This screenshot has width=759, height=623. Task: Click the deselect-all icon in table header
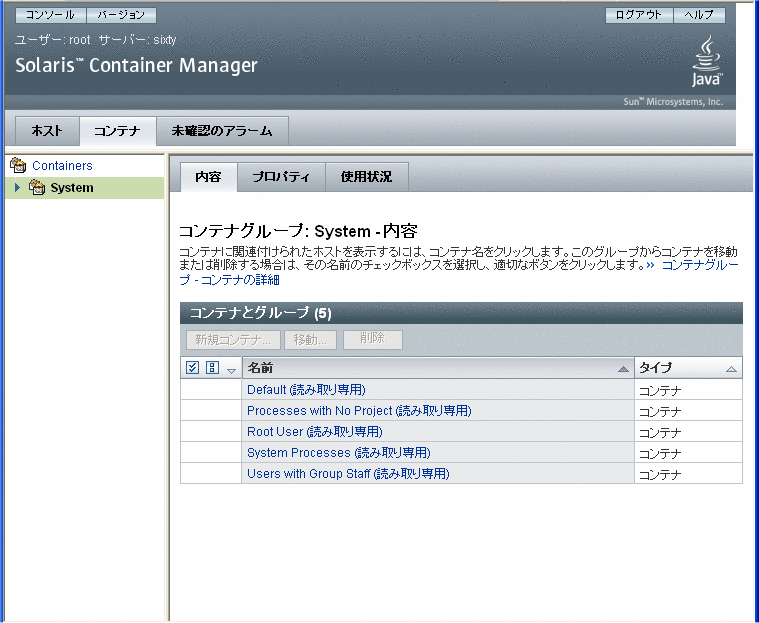pos(212,367)
